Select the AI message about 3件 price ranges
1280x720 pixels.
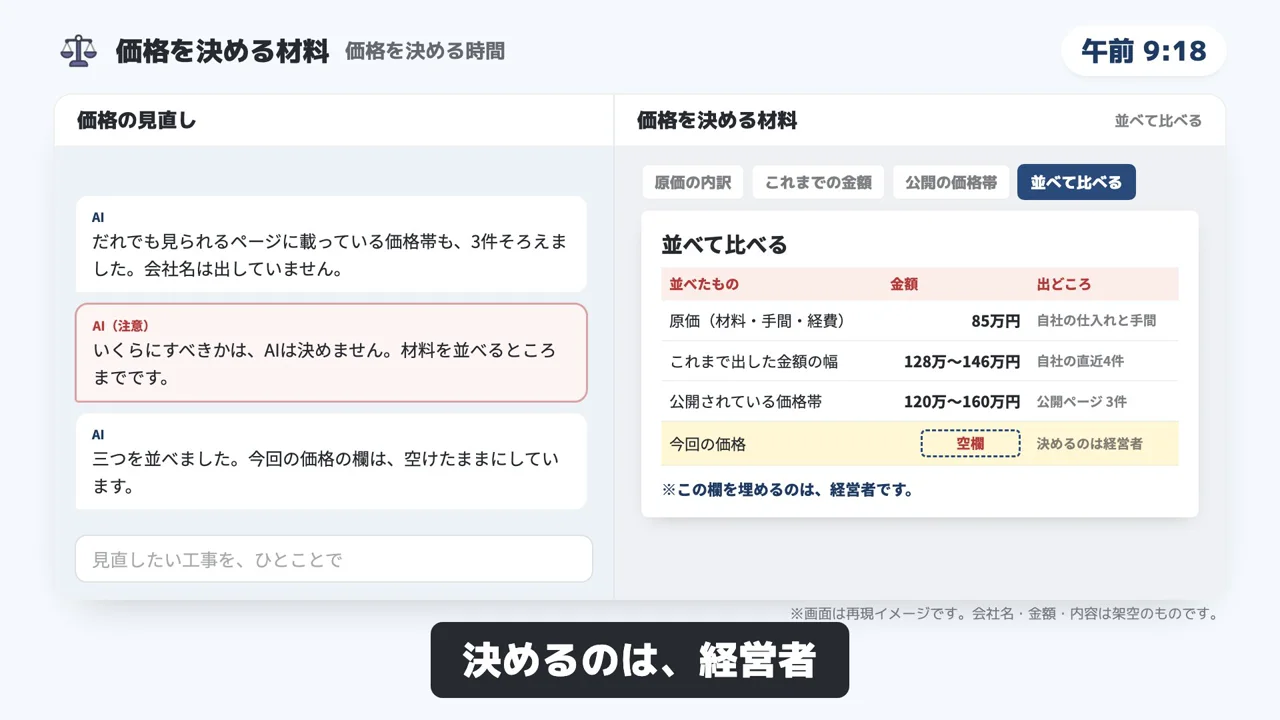[331, 244]
